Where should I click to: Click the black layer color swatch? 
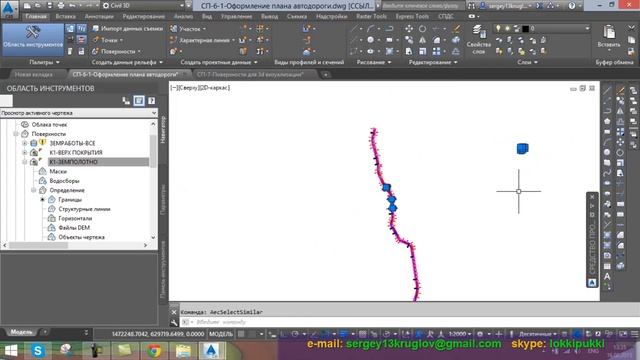(525, 29)
